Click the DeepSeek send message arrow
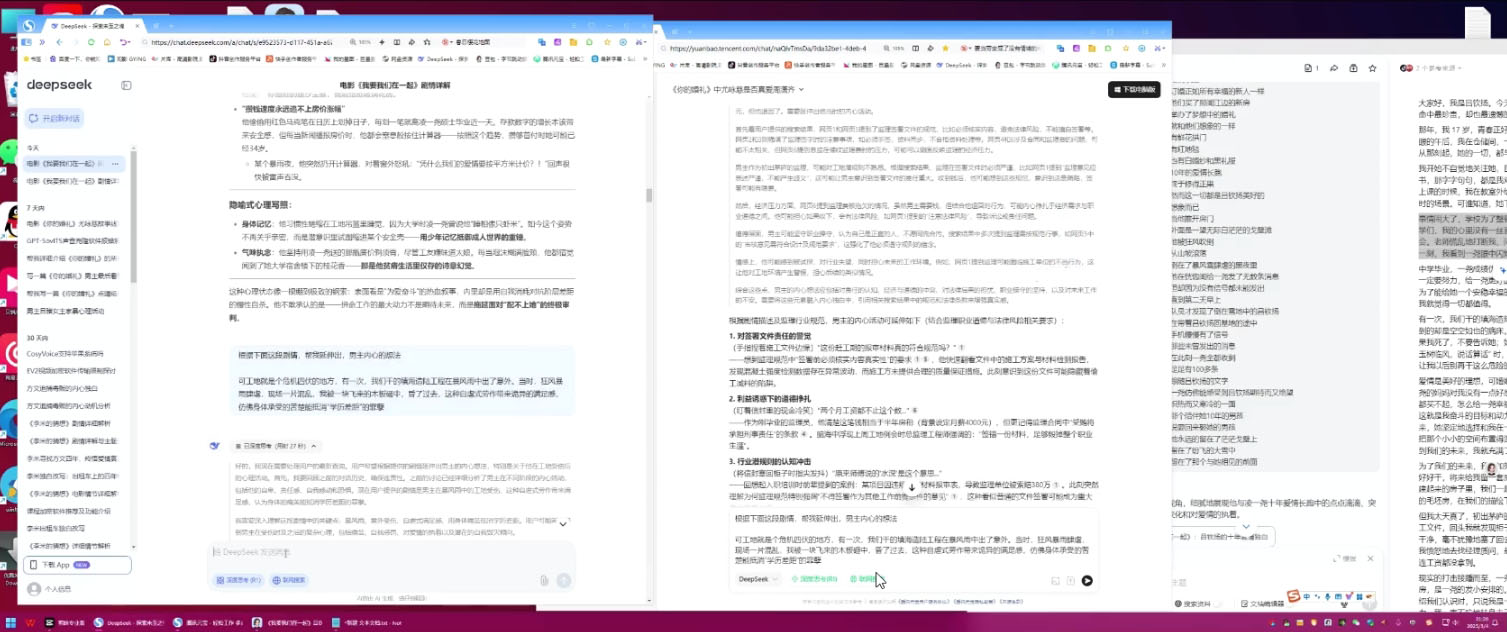The height and width of the screenshot is (632, 1507). coord(564,580)
